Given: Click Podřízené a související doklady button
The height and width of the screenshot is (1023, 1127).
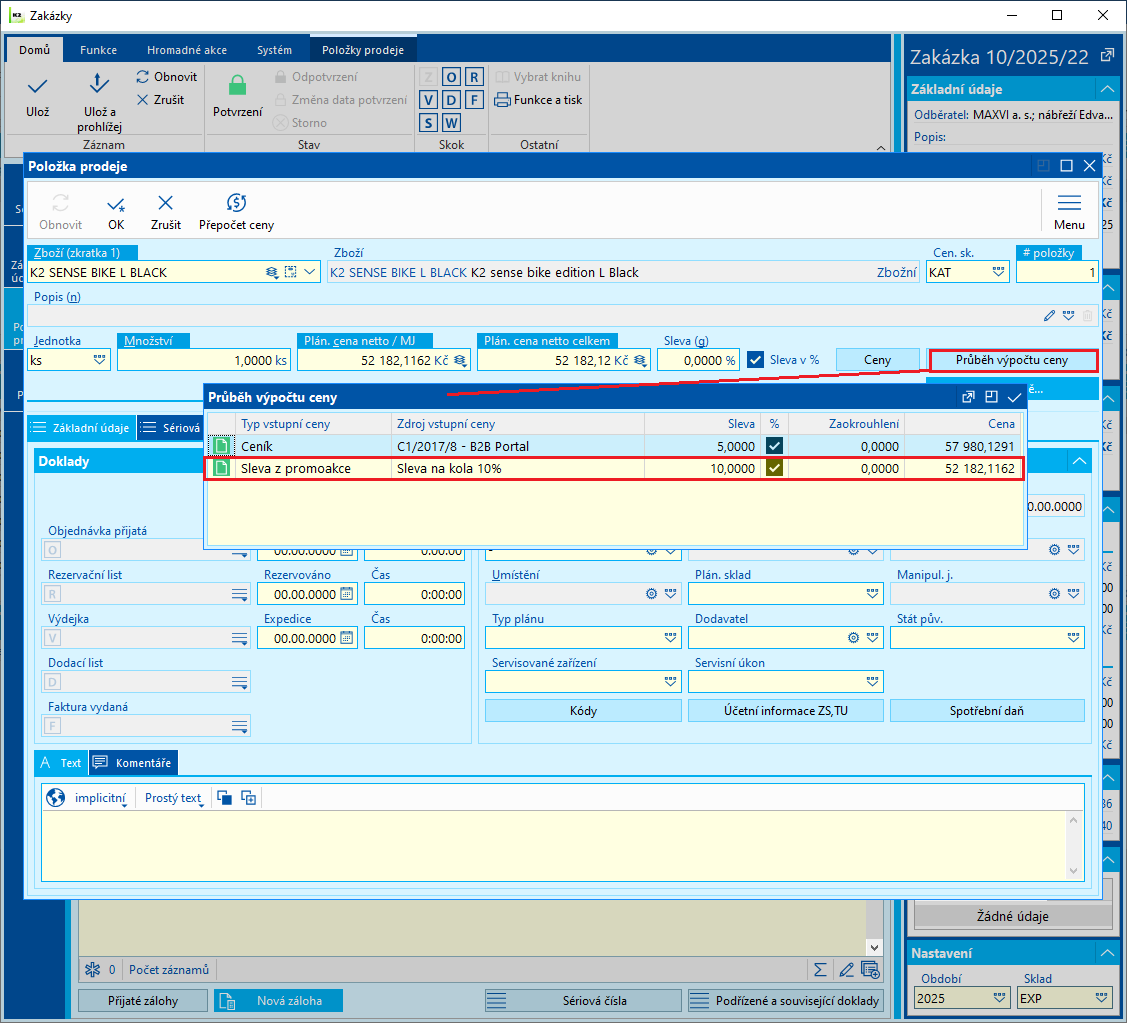Looking at the screenshot, I should (x=786, y=1000).
